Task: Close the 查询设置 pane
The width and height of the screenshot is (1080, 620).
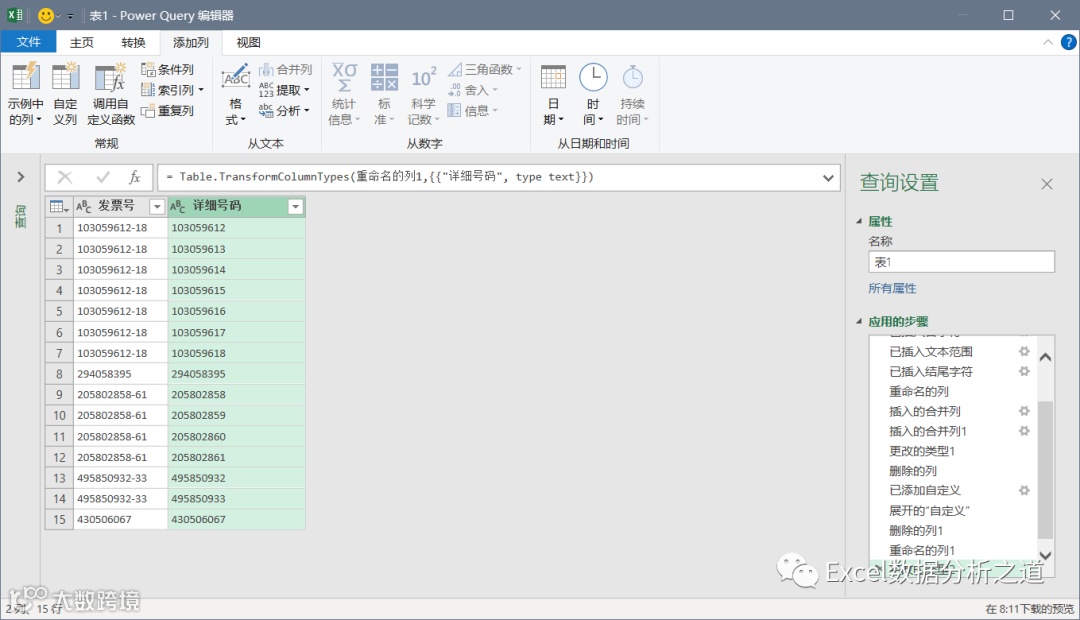Action: coord(1047,184)
